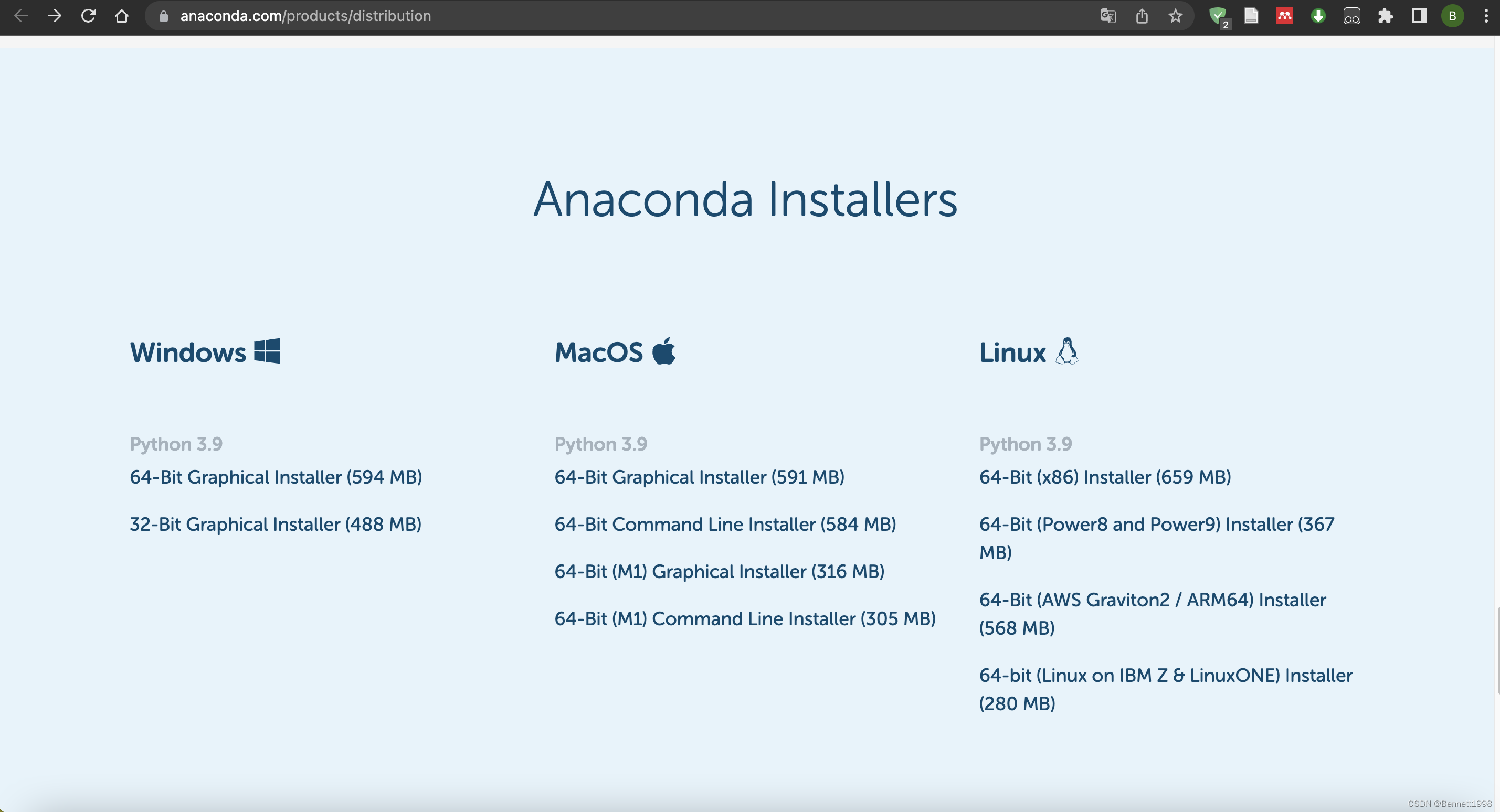The image size is (1500, 812).
Task: Toggle the browser side panel icon
Action: (x=1419, y=16)
